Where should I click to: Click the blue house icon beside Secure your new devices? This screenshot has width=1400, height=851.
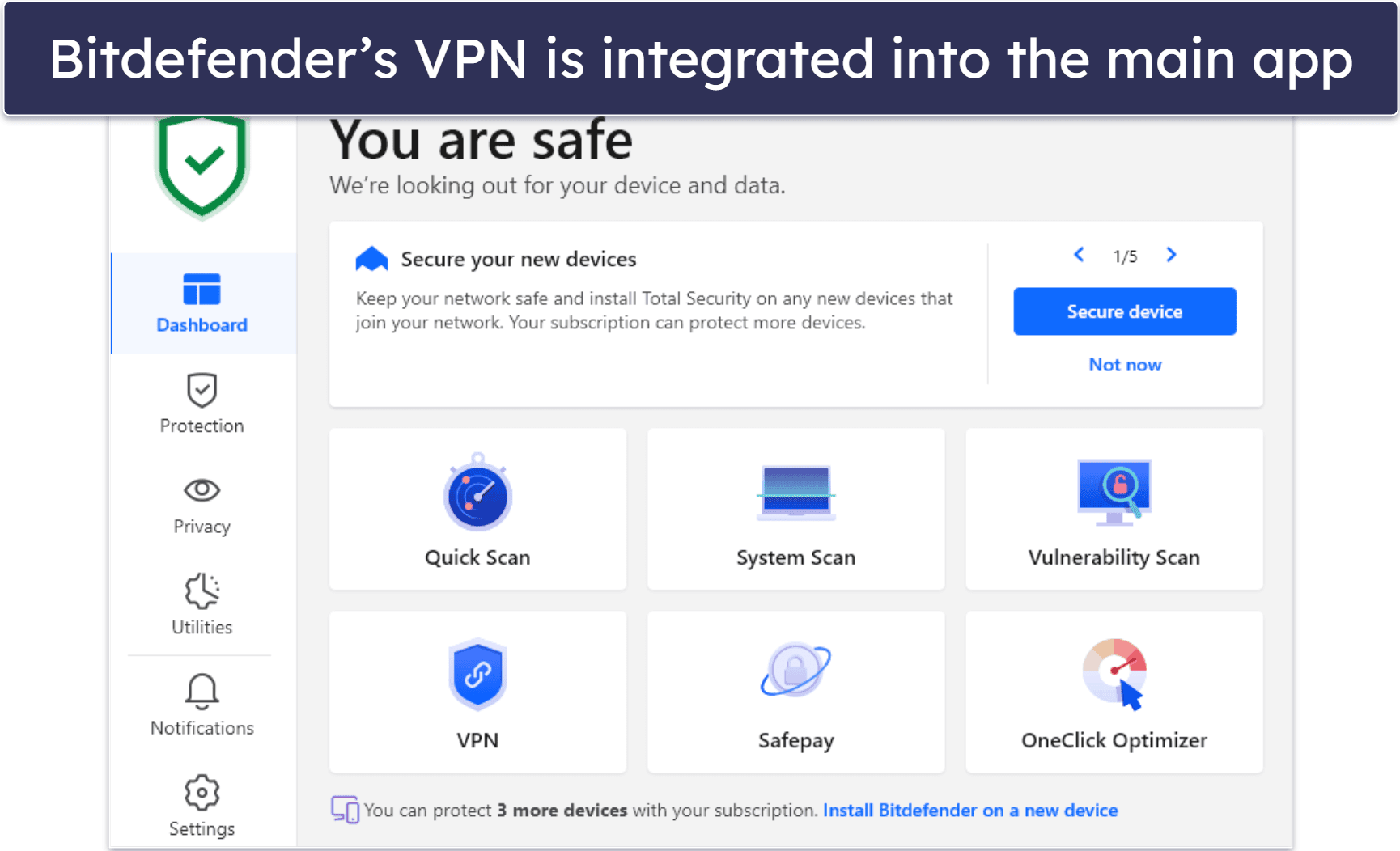(x=372, y=259)
